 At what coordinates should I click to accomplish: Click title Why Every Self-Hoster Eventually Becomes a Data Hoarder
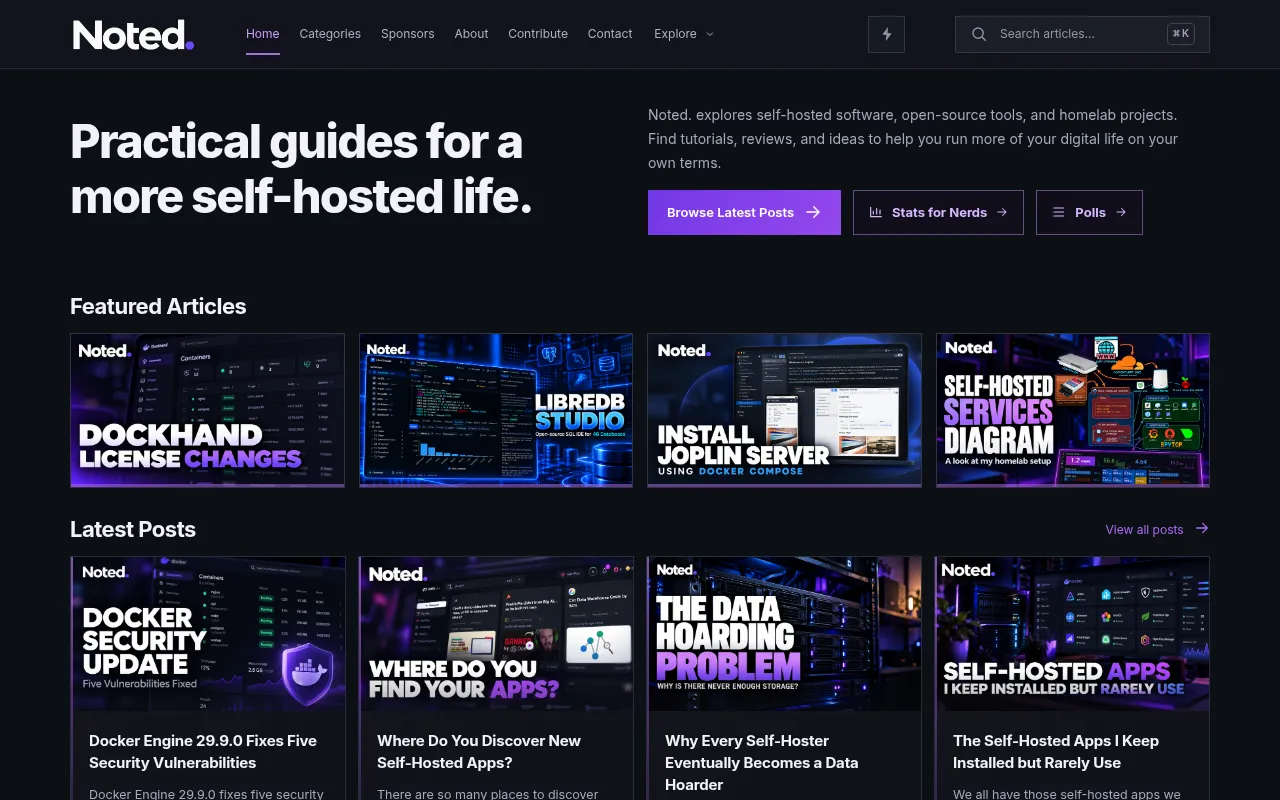762,762
